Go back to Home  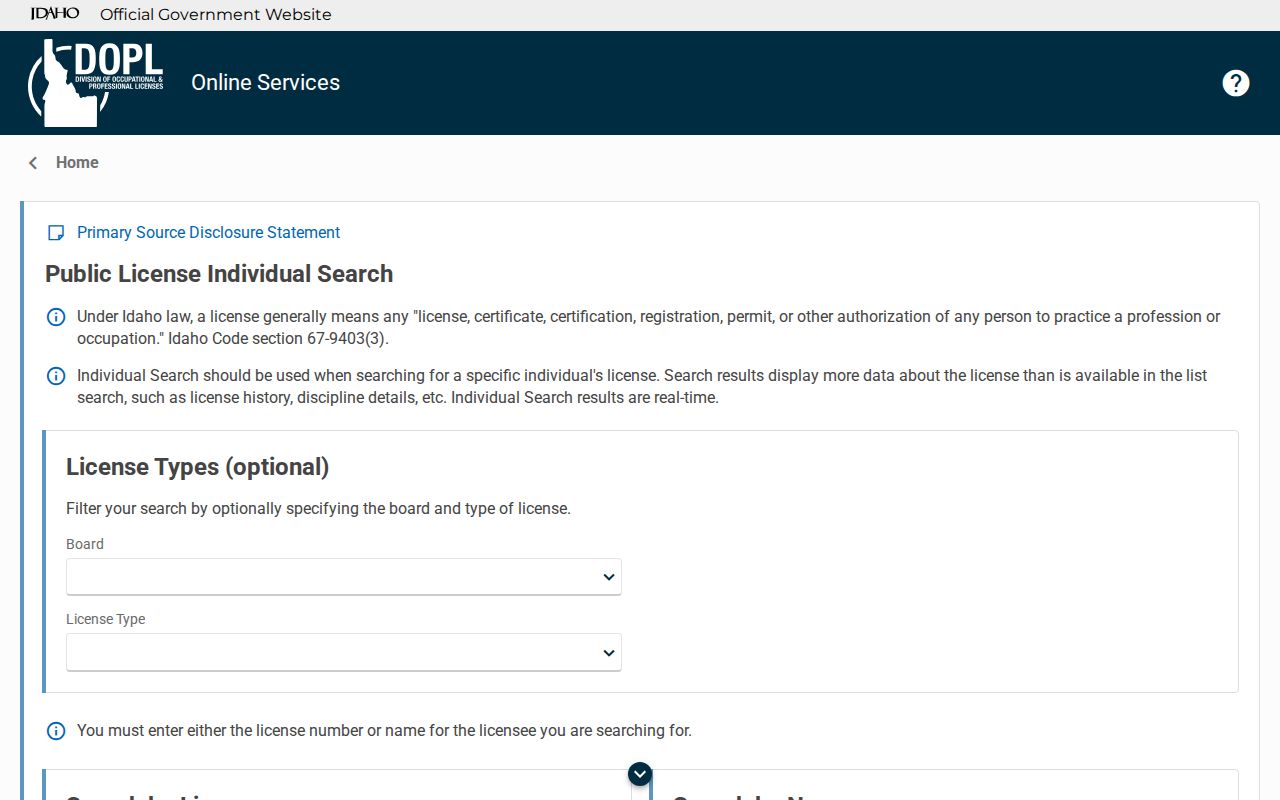77,163
